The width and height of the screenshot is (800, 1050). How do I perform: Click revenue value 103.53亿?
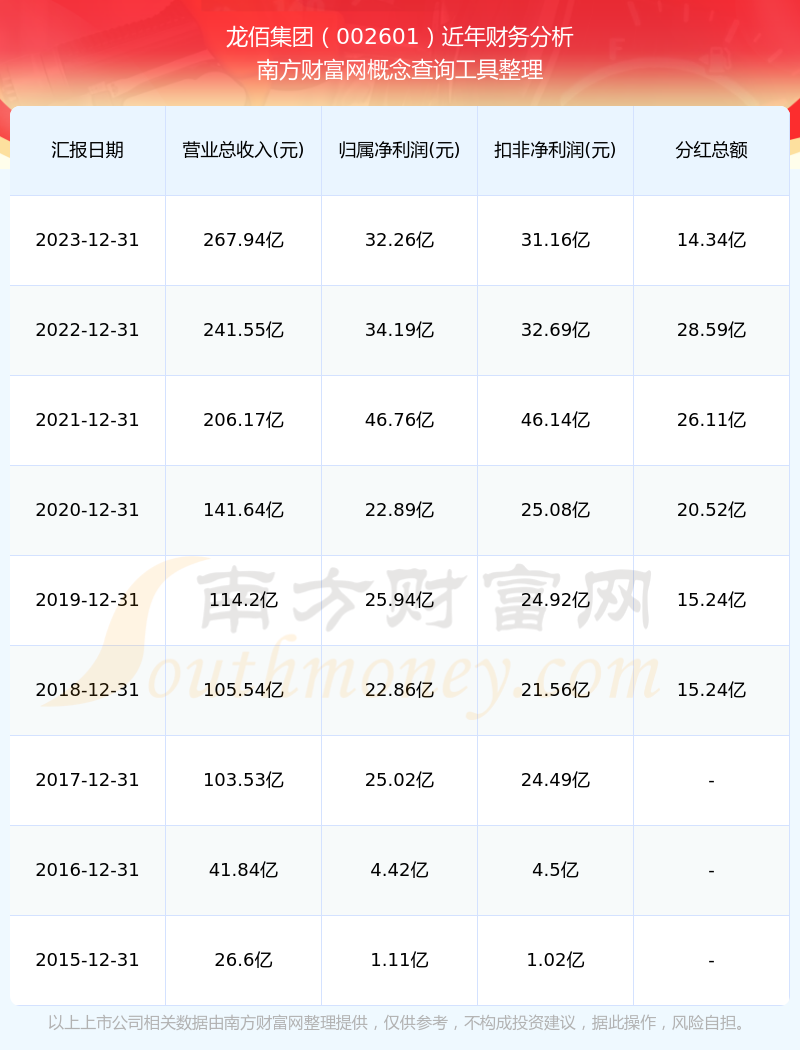click(244, 780)
